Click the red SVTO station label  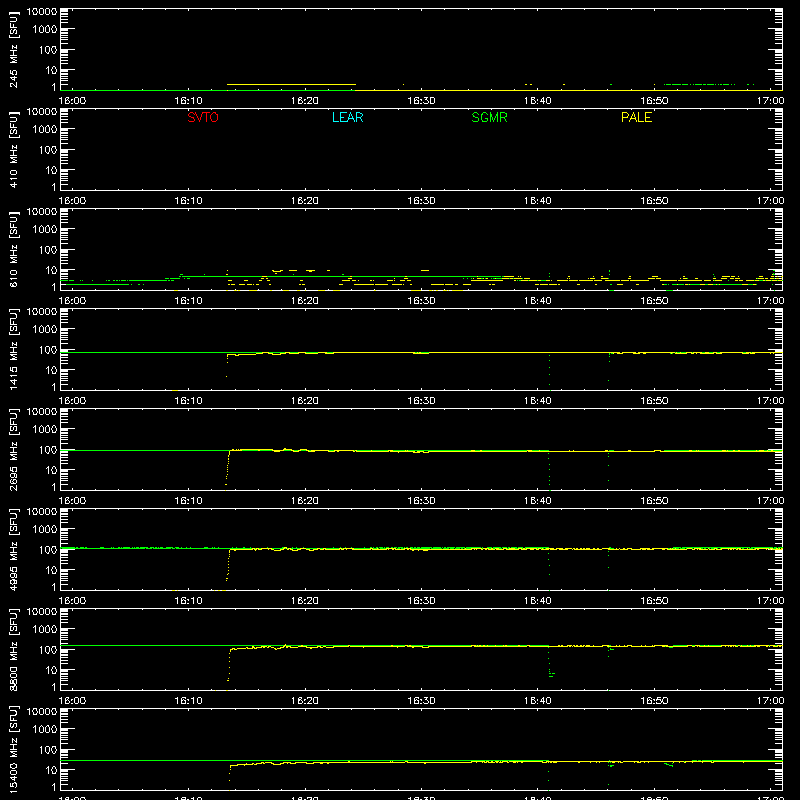click(203, 117)
